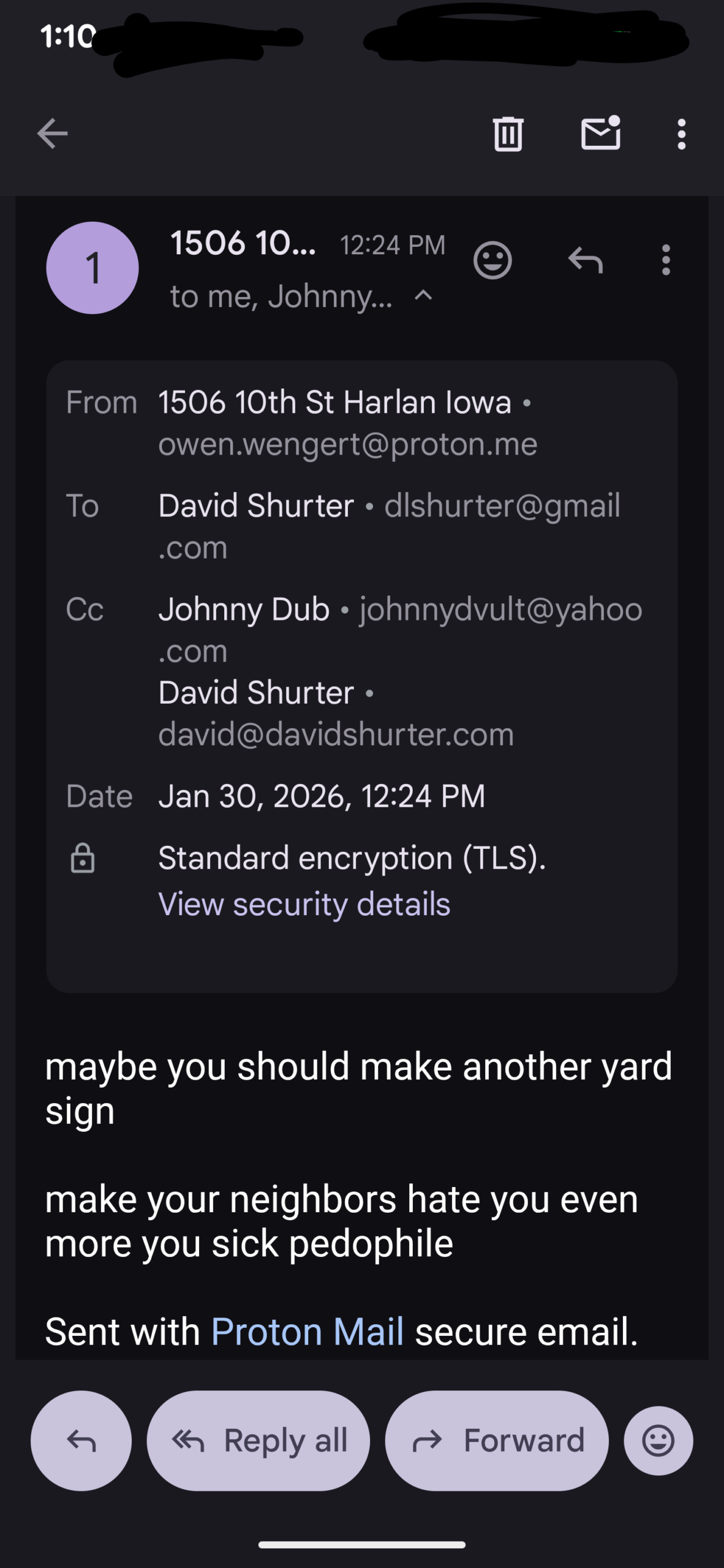Viewport: 724px width, 1568px height.
Task: Tap the Johnny Dub Cc recipient
Action: point(244,609)
